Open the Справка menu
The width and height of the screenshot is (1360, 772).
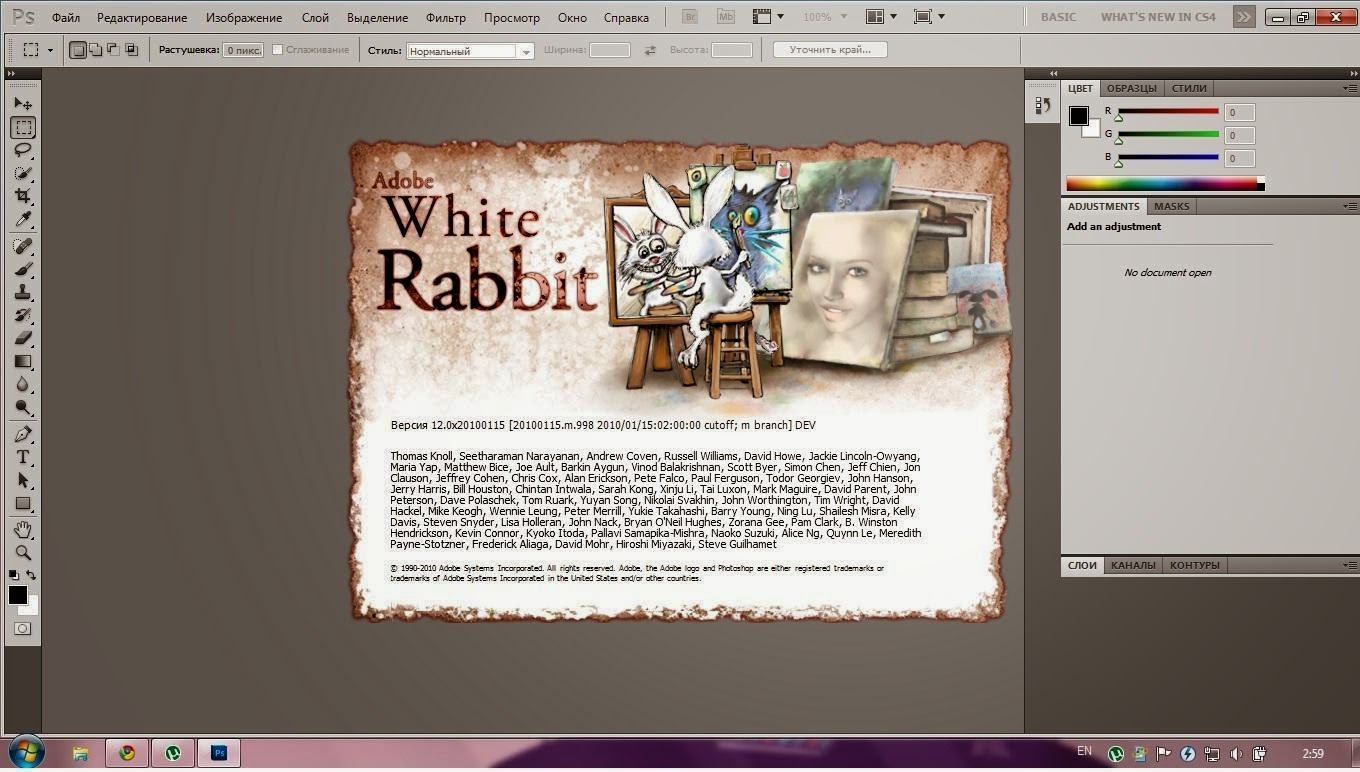click(x=626, y=18)
